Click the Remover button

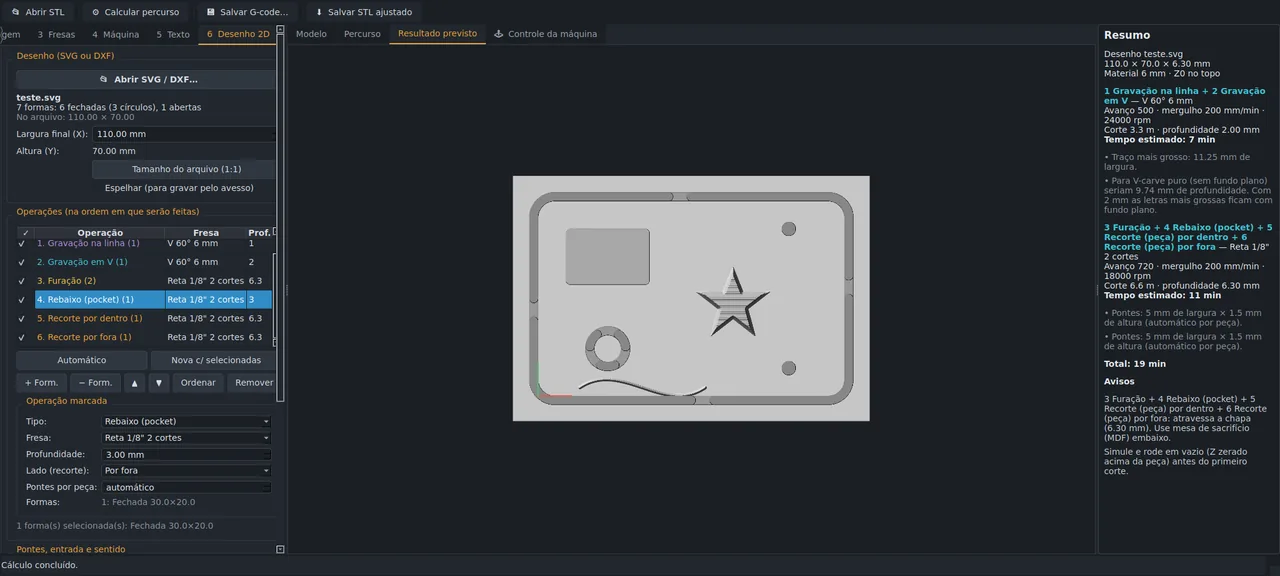[254, 383]
